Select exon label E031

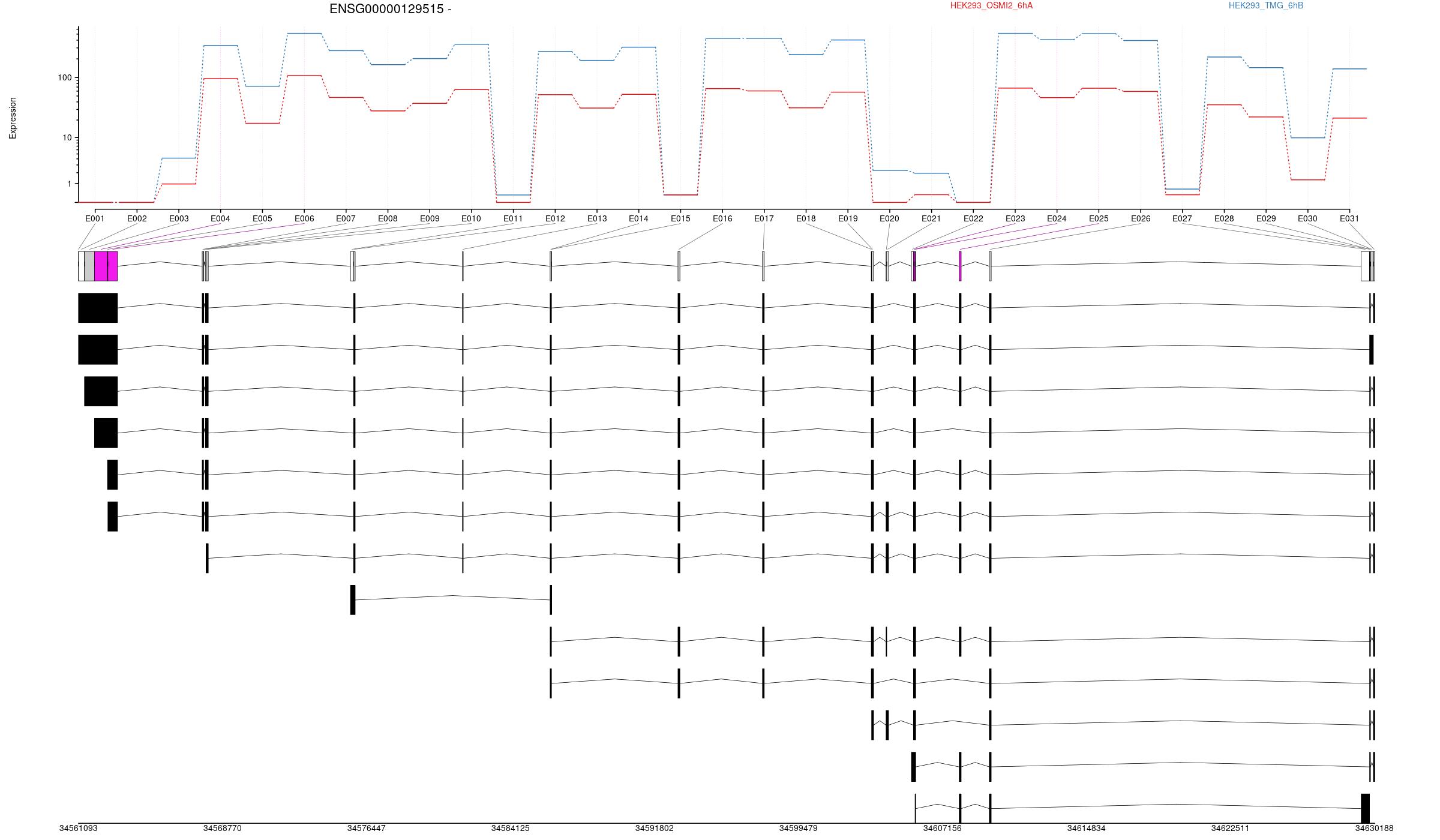[1349, 218]
